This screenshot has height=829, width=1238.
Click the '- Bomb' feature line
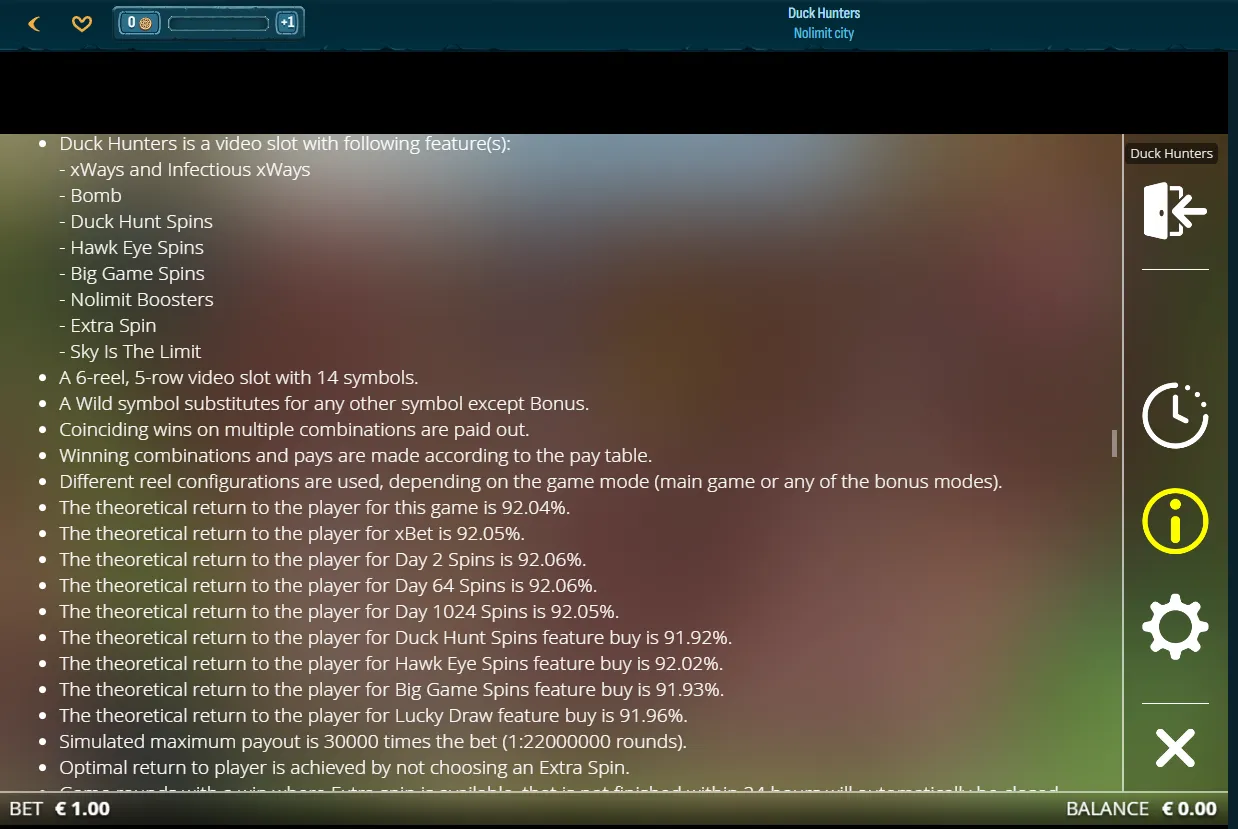(91, 196)
